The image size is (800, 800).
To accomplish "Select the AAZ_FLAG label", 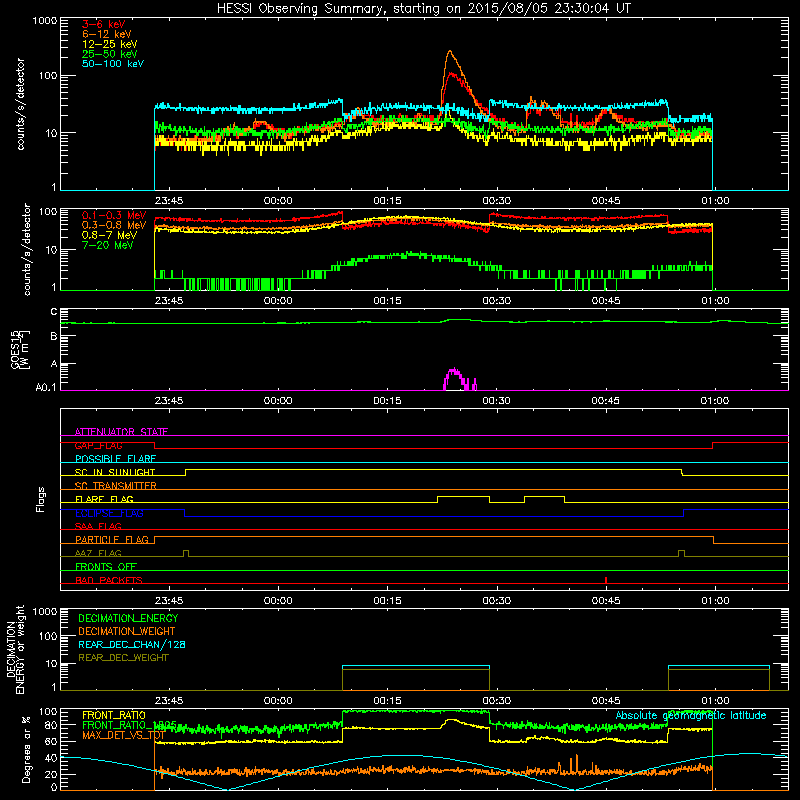I will coord(98,553).
